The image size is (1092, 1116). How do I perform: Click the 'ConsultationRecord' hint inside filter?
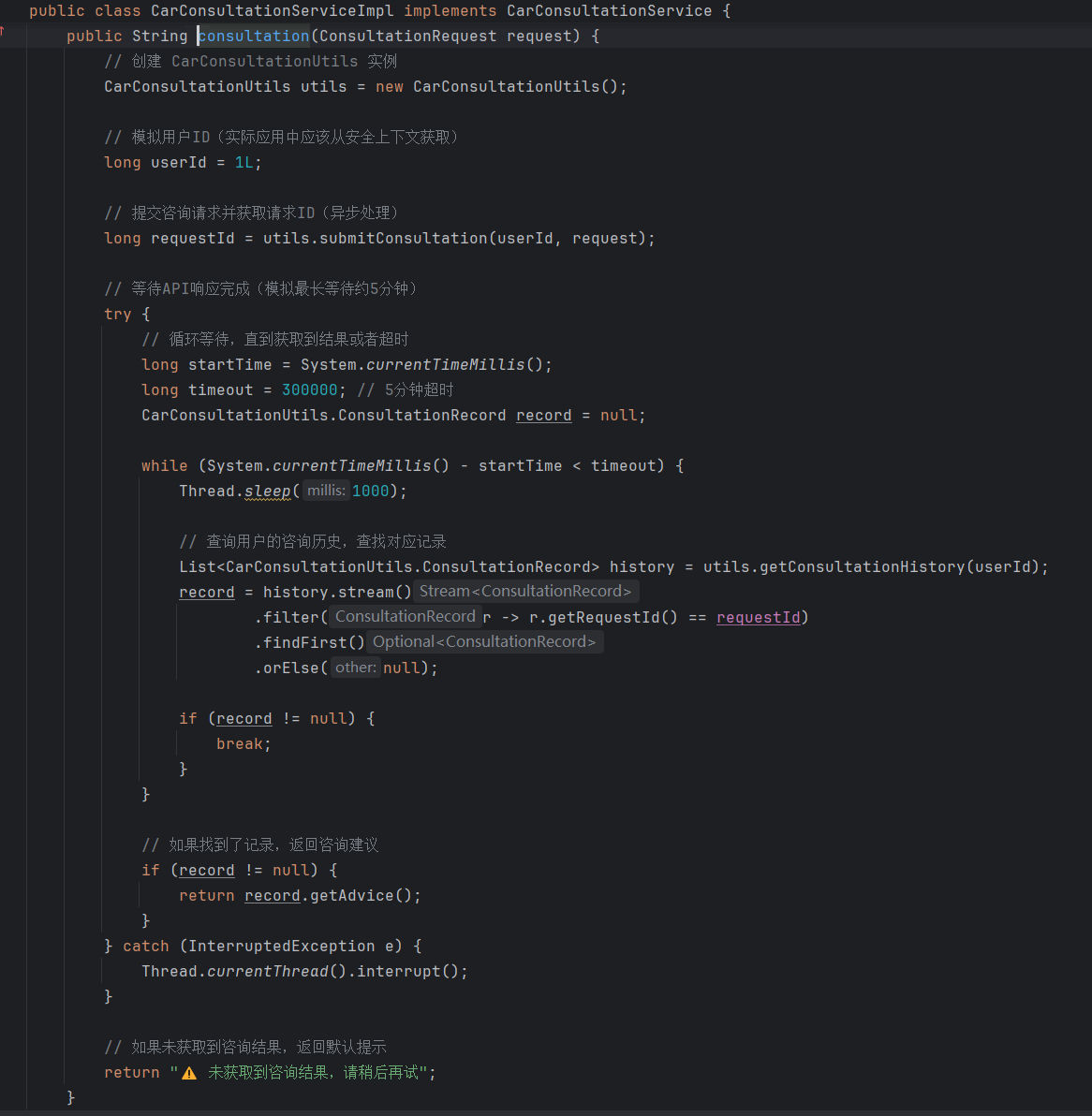405,616
